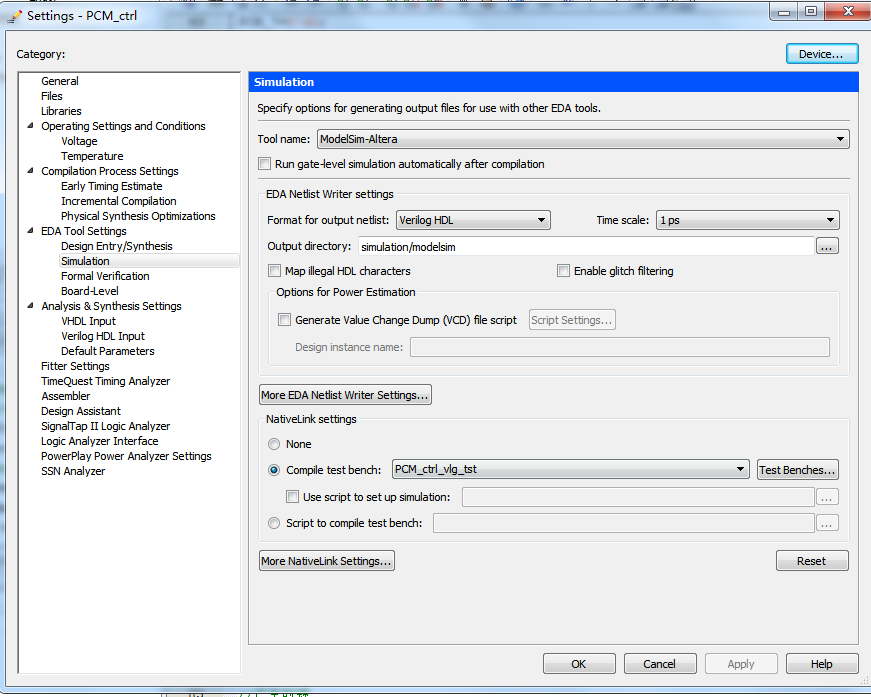
Task: Click the Output directory text field
Action: pyautogui.click(x=586, y=247)
